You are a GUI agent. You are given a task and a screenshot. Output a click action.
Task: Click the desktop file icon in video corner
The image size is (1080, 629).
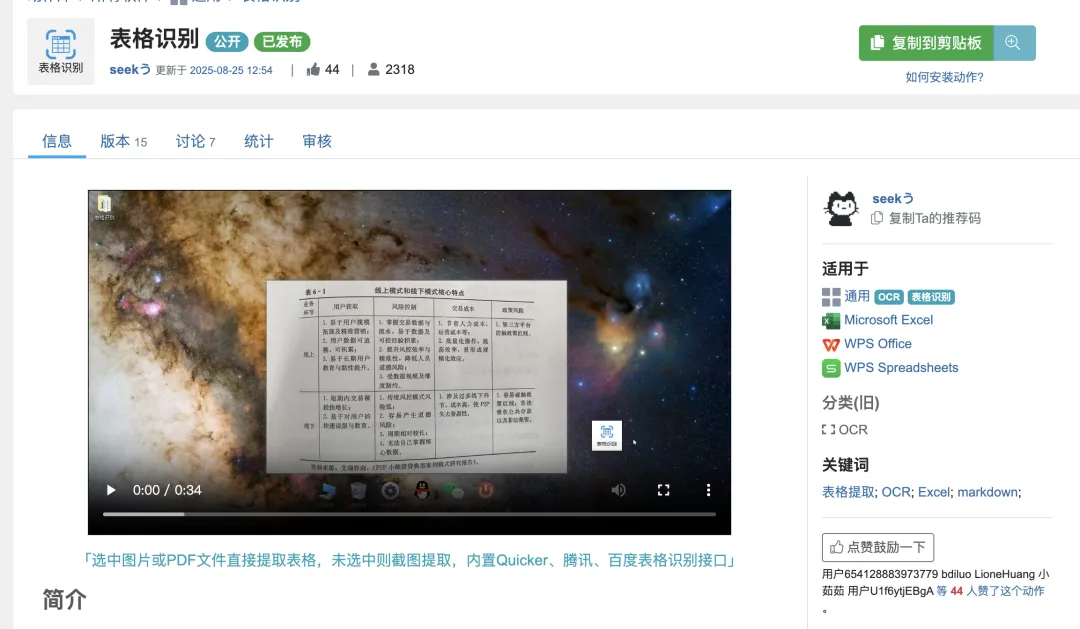(x=104, y=205)
